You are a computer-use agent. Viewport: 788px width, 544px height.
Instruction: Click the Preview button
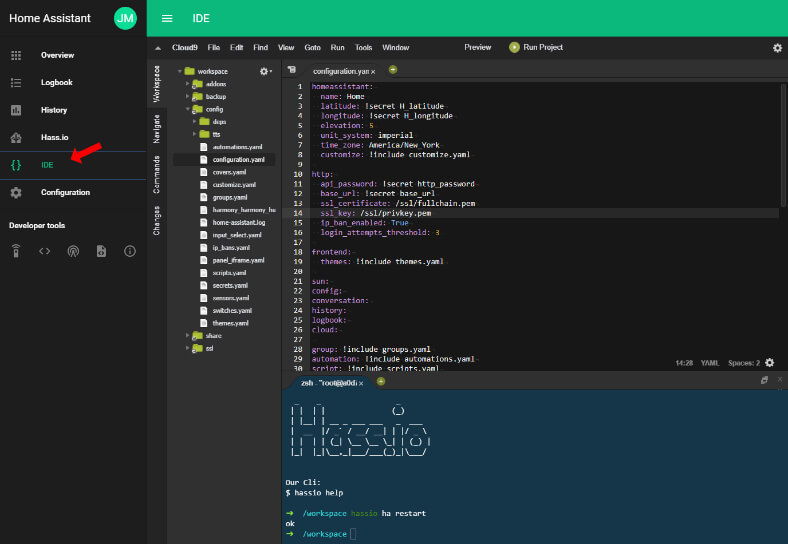coord(477,47)
